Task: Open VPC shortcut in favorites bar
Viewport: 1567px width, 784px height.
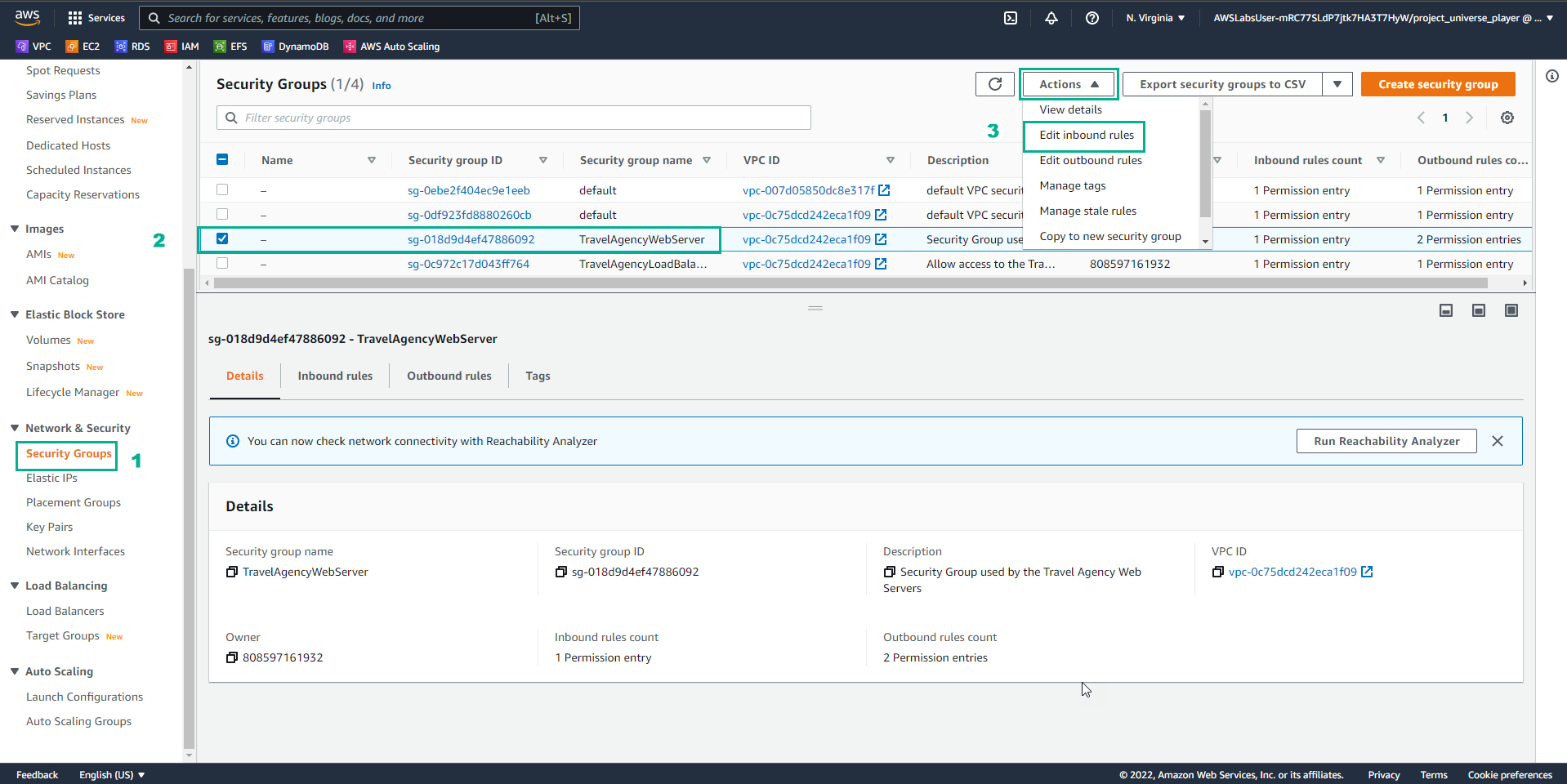Action: [x=33, y=47]
